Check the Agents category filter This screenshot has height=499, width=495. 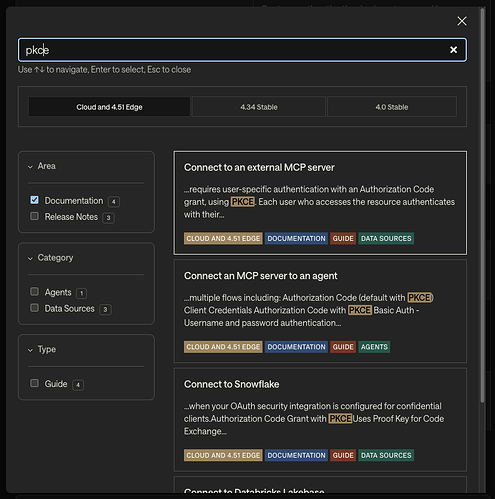(34, 291)
